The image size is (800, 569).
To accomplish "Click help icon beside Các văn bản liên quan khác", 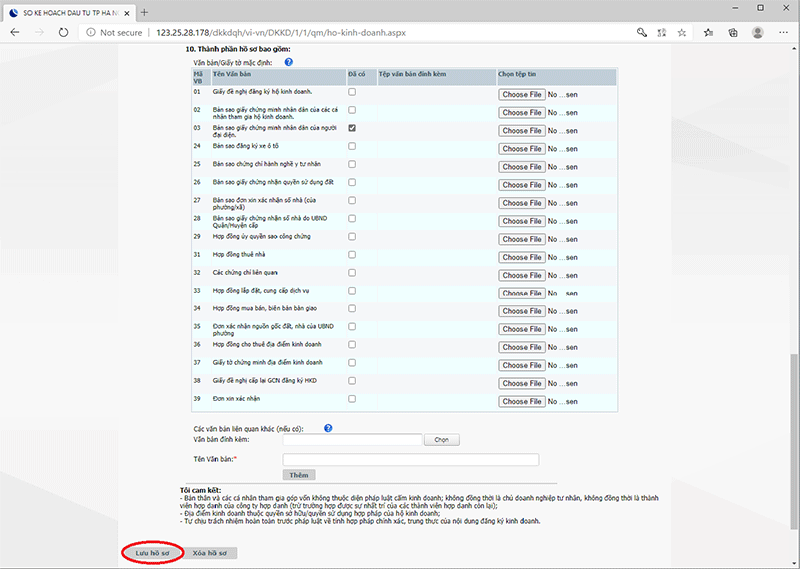I will 328,428.
